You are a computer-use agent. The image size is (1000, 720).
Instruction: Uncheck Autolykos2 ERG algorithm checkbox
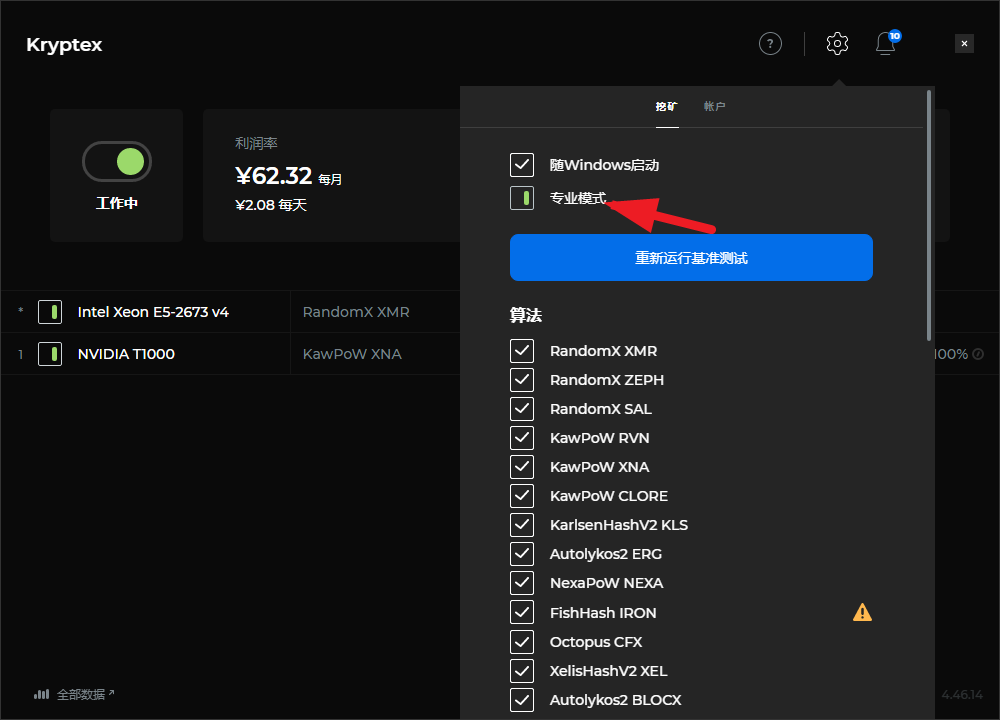[x=522, y=554]
